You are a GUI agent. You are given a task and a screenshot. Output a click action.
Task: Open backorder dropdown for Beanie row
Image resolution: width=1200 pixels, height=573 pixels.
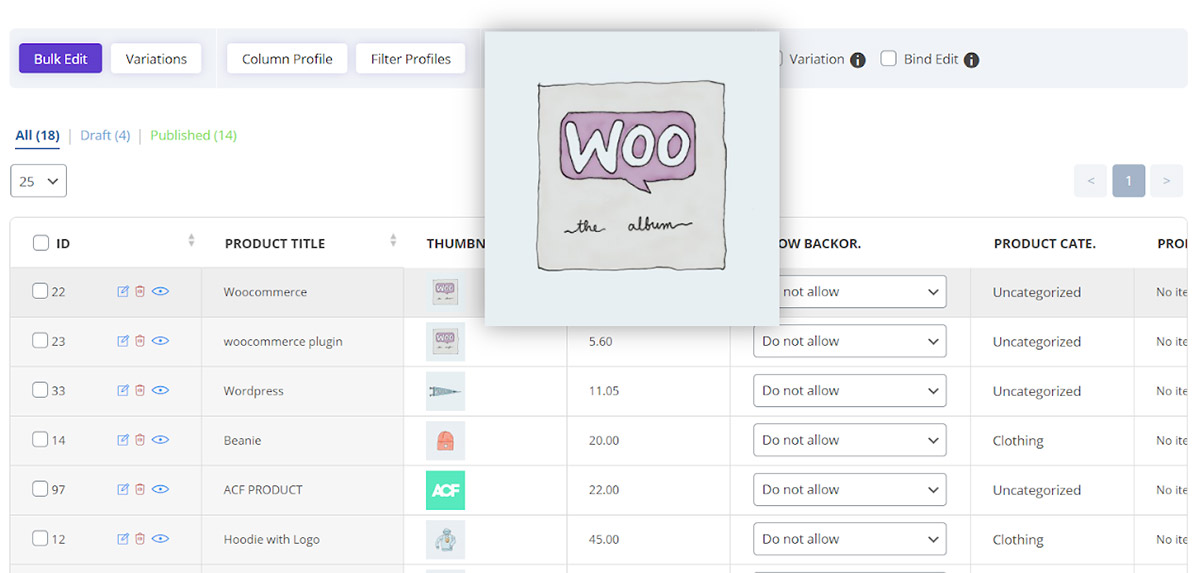pos(849,440)
